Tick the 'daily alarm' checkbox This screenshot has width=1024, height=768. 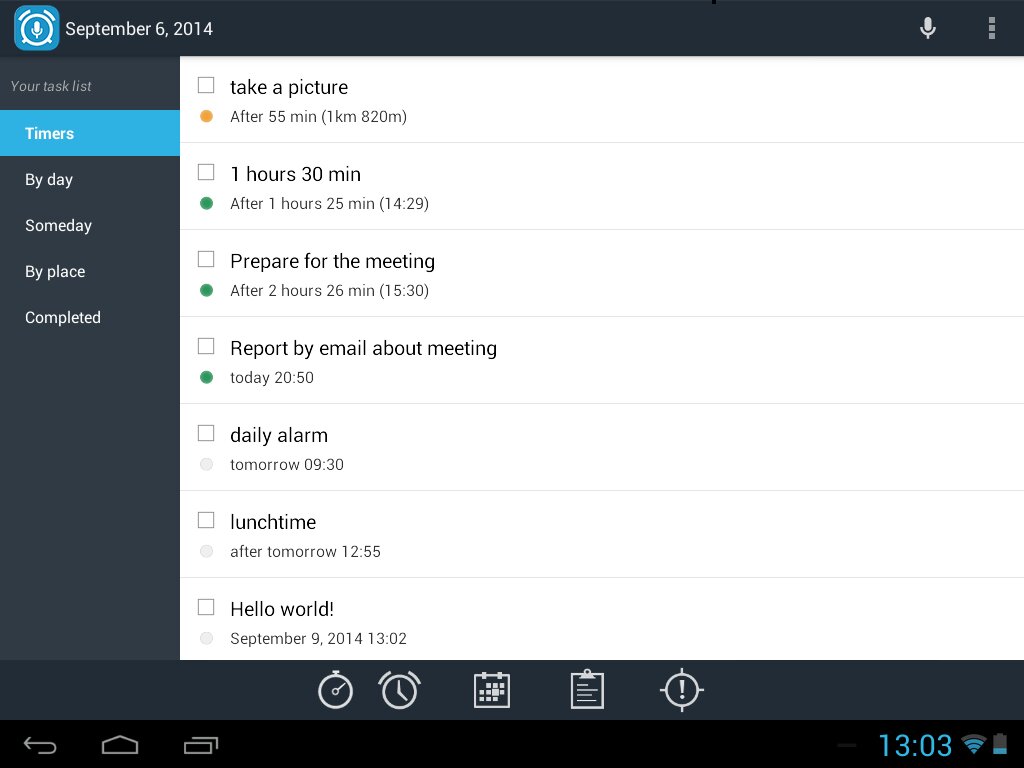(206, 433)
